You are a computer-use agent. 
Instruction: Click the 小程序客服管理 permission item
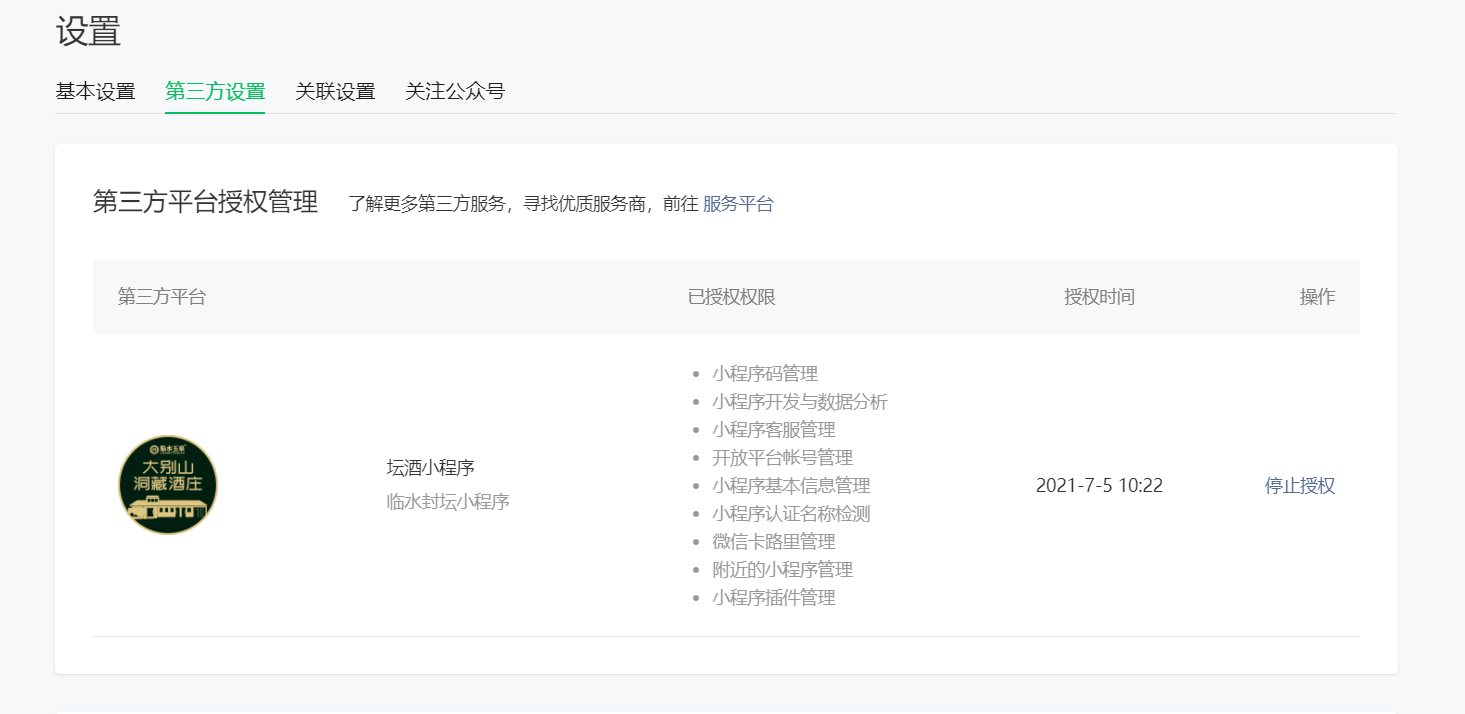click(774, 430)
